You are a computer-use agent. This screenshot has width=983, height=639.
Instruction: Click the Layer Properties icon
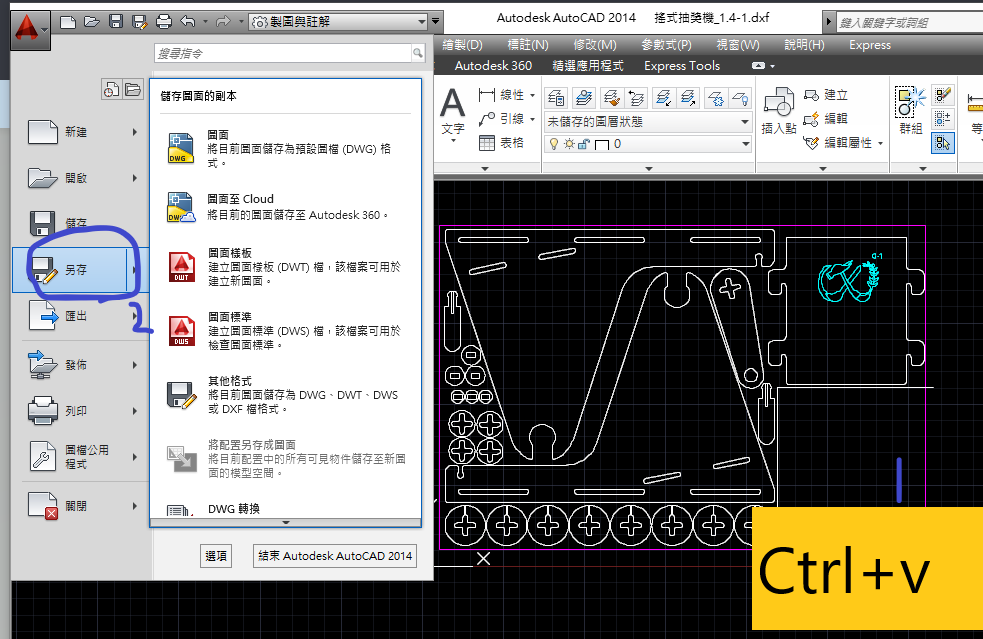point(557,98)
